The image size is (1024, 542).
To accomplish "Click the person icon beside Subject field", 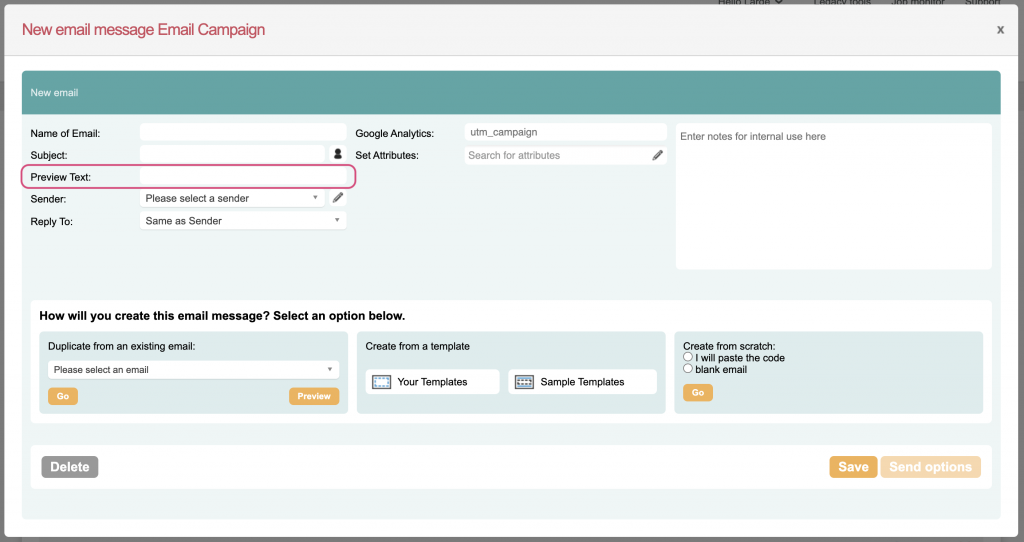I will point(338,155).
